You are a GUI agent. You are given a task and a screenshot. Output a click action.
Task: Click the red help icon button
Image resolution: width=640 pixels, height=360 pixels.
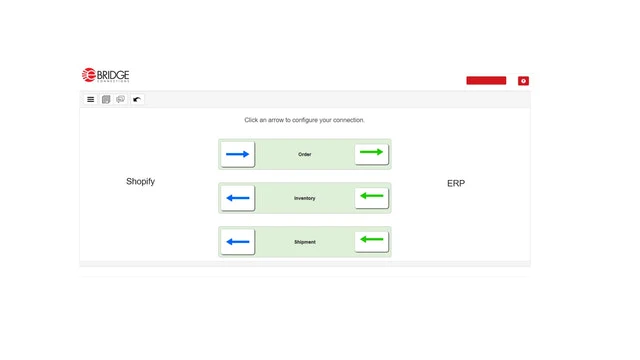tap(523, 81)
